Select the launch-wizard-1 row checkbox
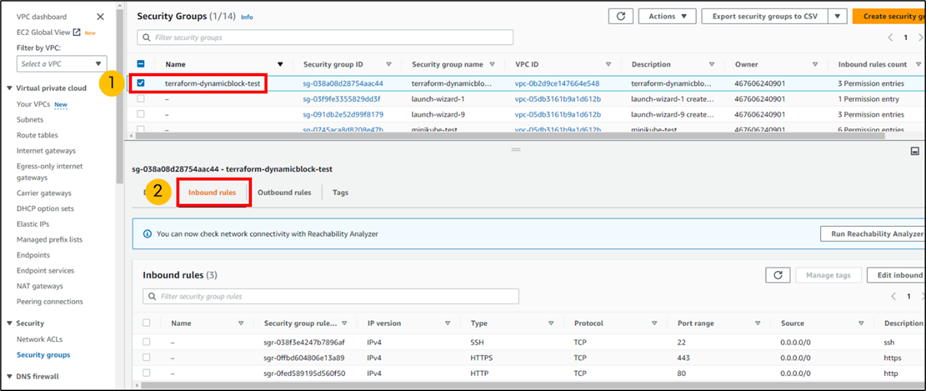Screen dimensions: 926x391 coord(141,99)
